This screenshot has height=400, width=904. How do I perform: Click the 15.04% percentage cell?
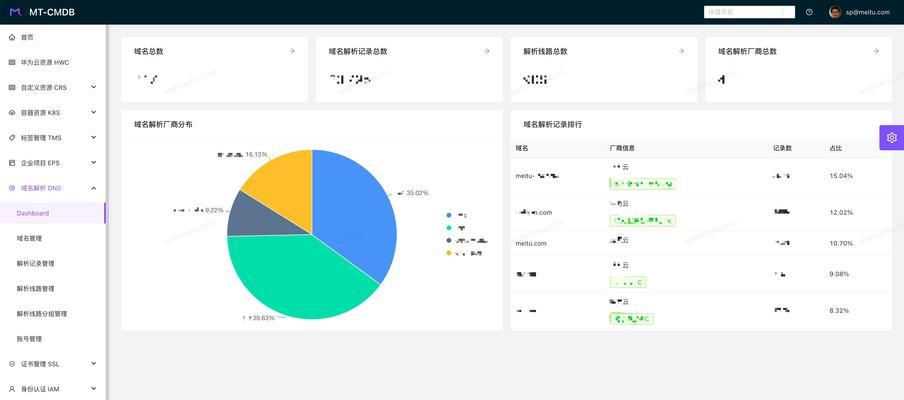point(841,176)
